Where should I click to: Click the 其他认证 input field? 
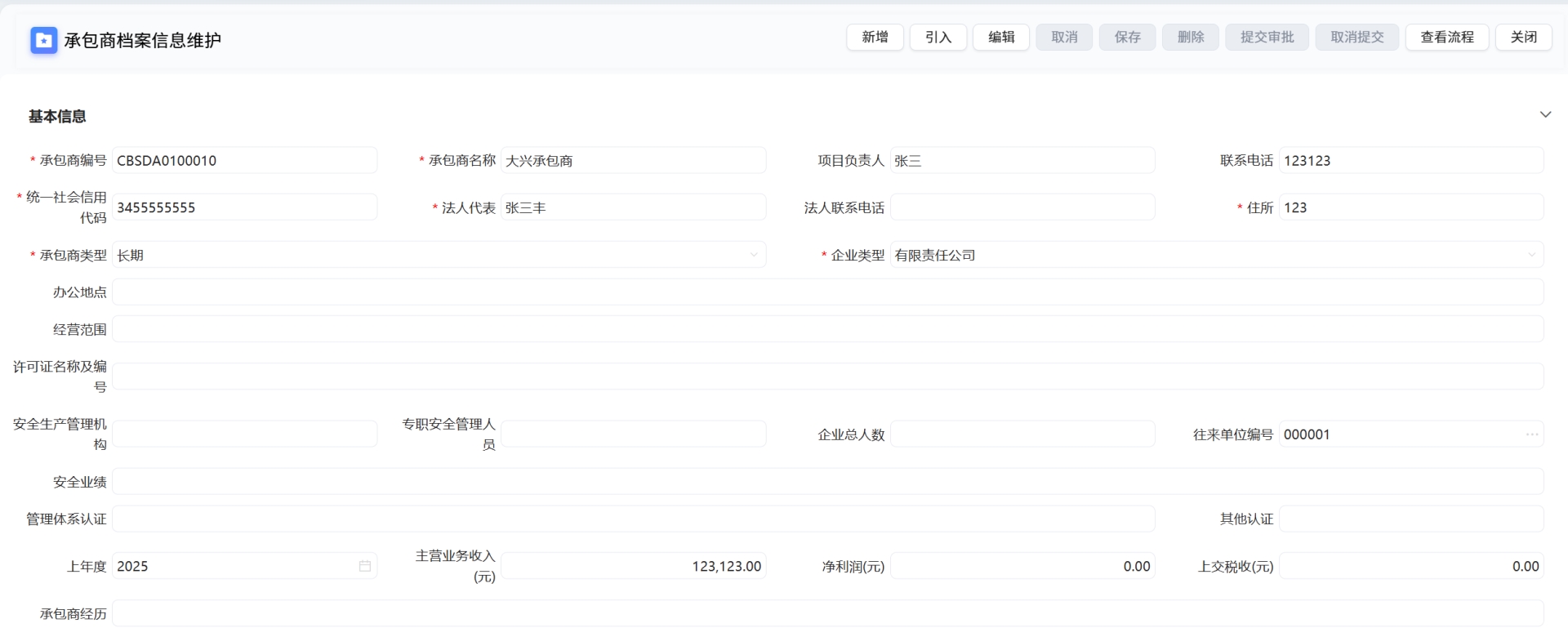pos(1411,519)
